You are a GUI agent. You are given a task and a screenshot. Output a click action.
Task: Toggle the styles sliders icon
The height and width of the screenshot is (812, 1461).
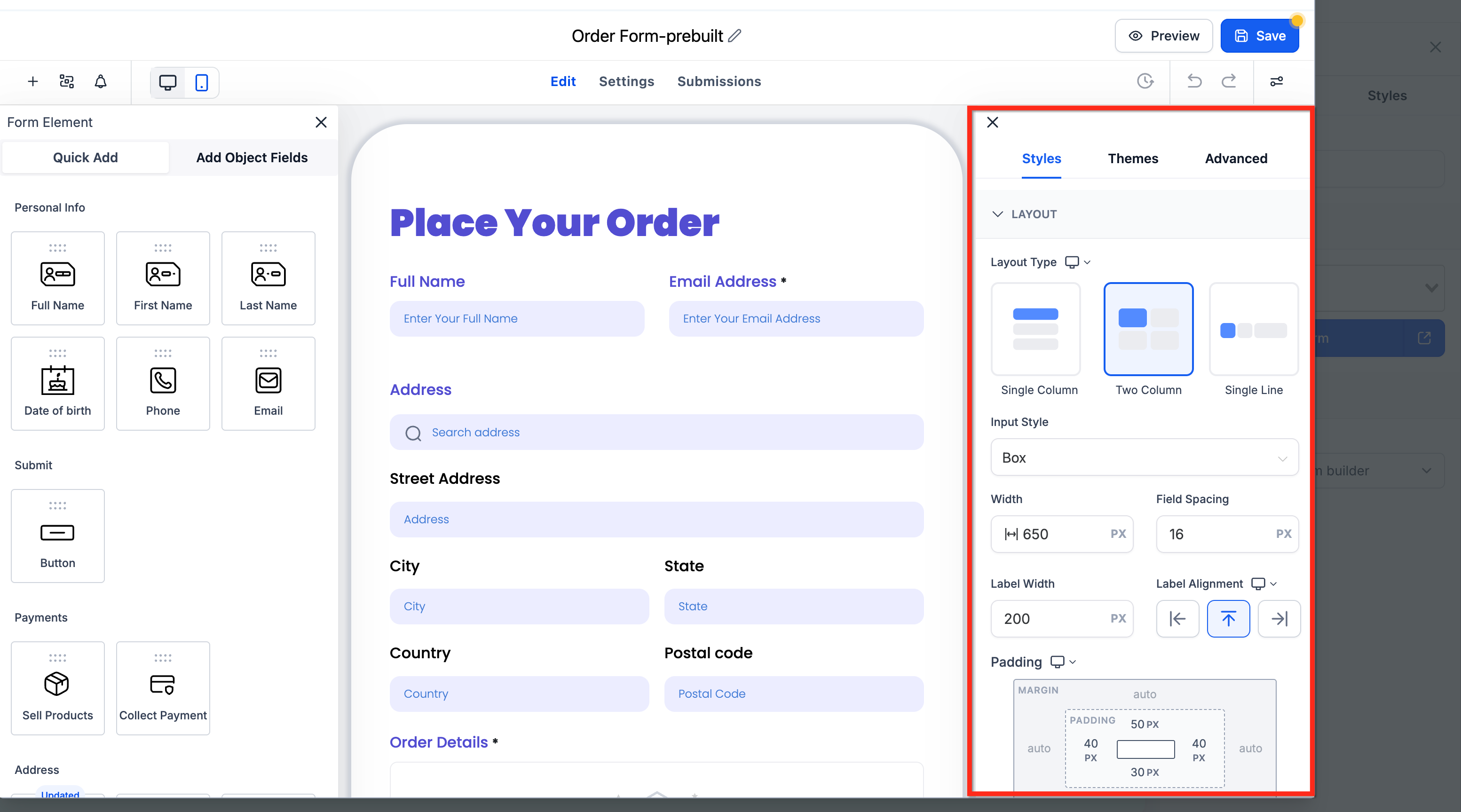[x=1276, y=82]
